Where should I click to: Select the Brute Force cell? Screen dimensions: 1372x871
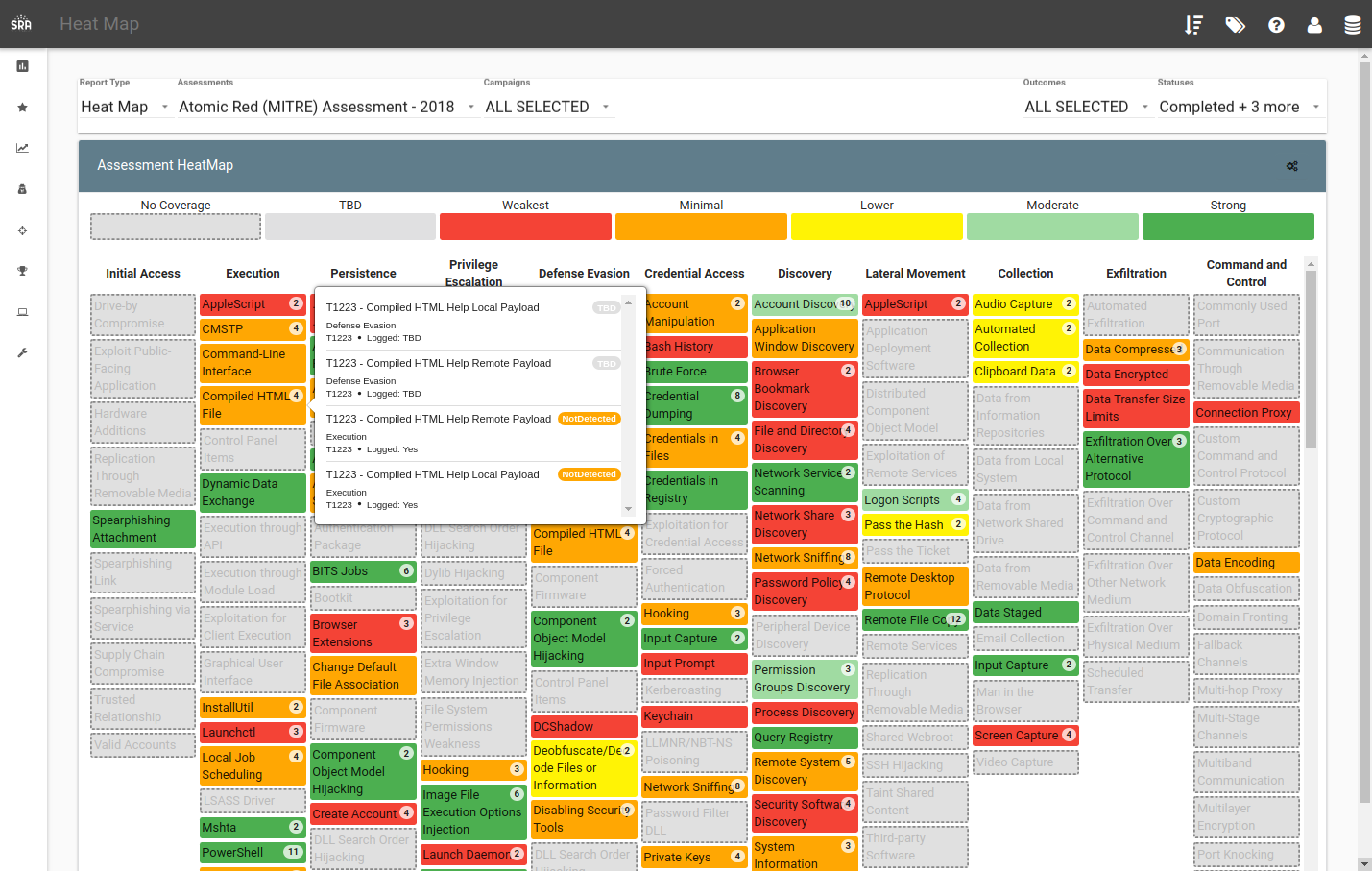click(694, 372)
